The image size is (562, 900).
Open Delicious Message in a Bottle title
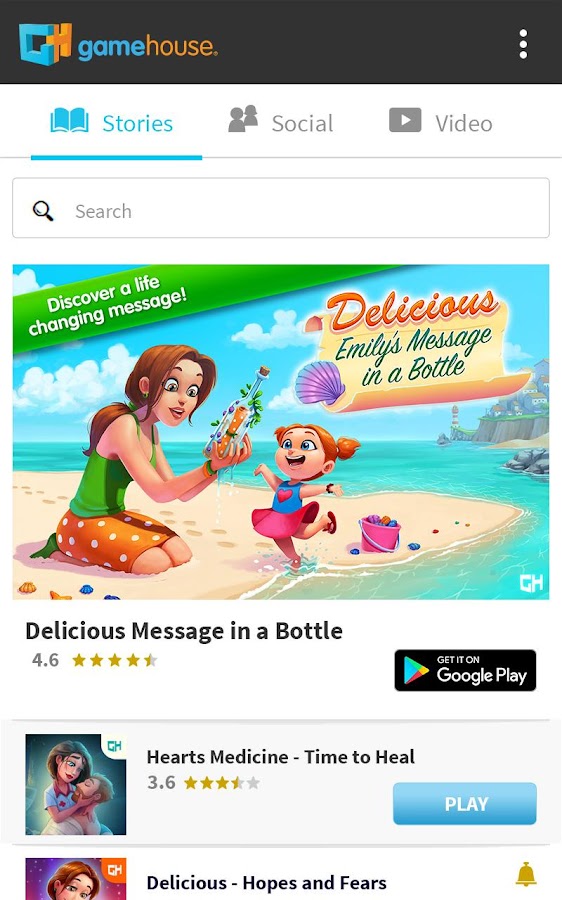pyautogui.click(x=184, y=631)
